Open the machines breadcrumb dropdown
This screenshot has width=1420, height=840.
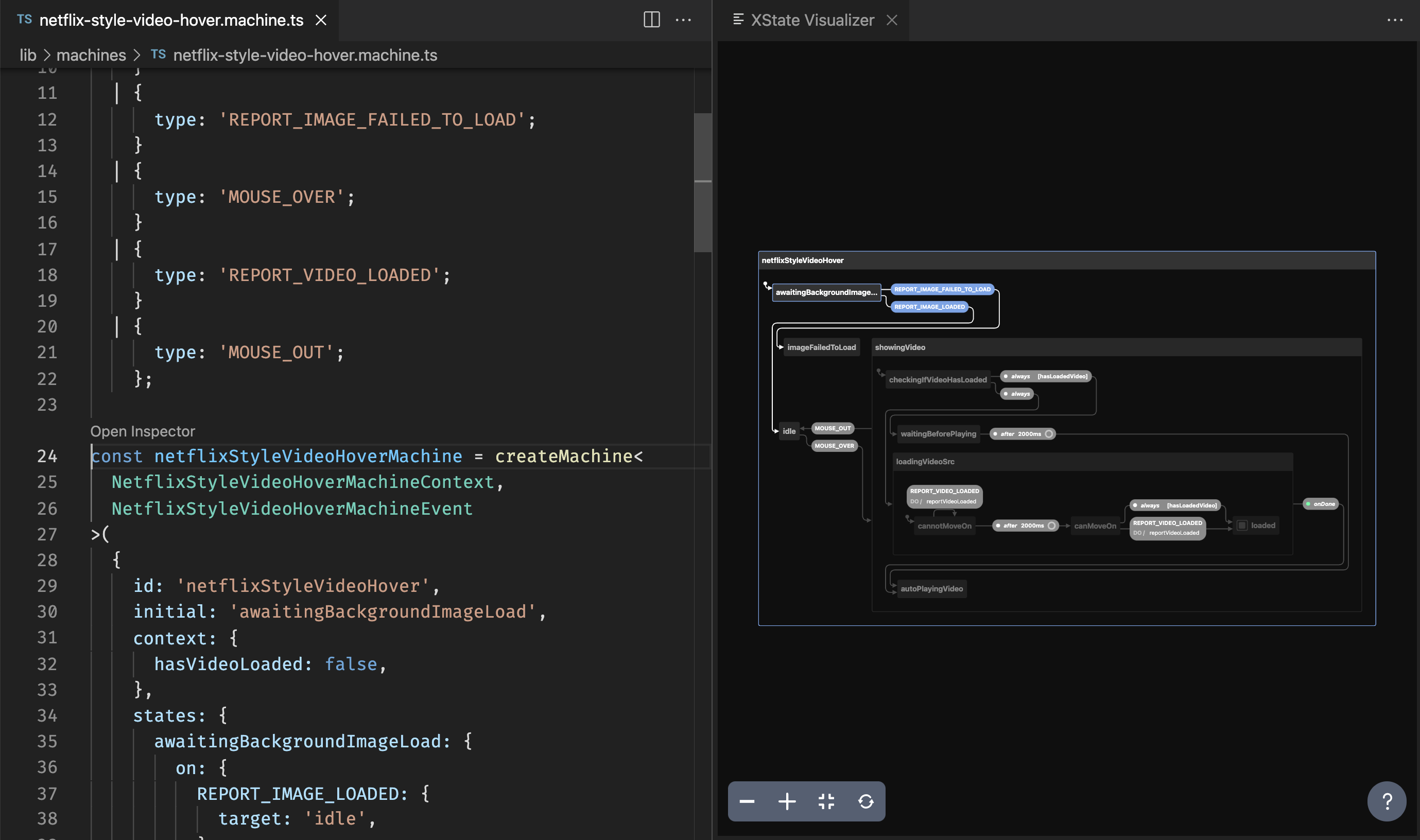click(91, 55)
